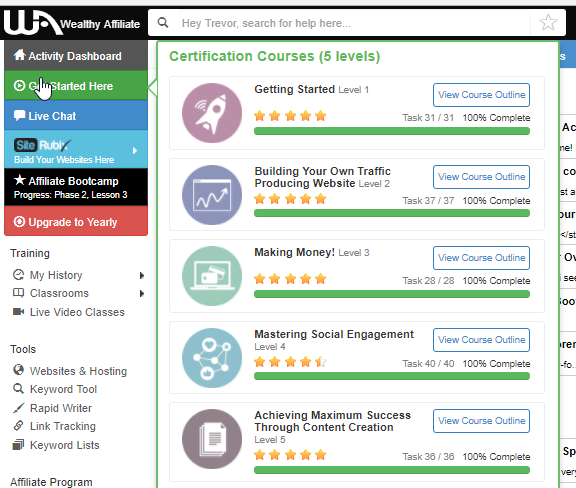Click the Websites & Hosting globe icon
The height and width of the screenshot is (488, 576).
pos(18,370)
